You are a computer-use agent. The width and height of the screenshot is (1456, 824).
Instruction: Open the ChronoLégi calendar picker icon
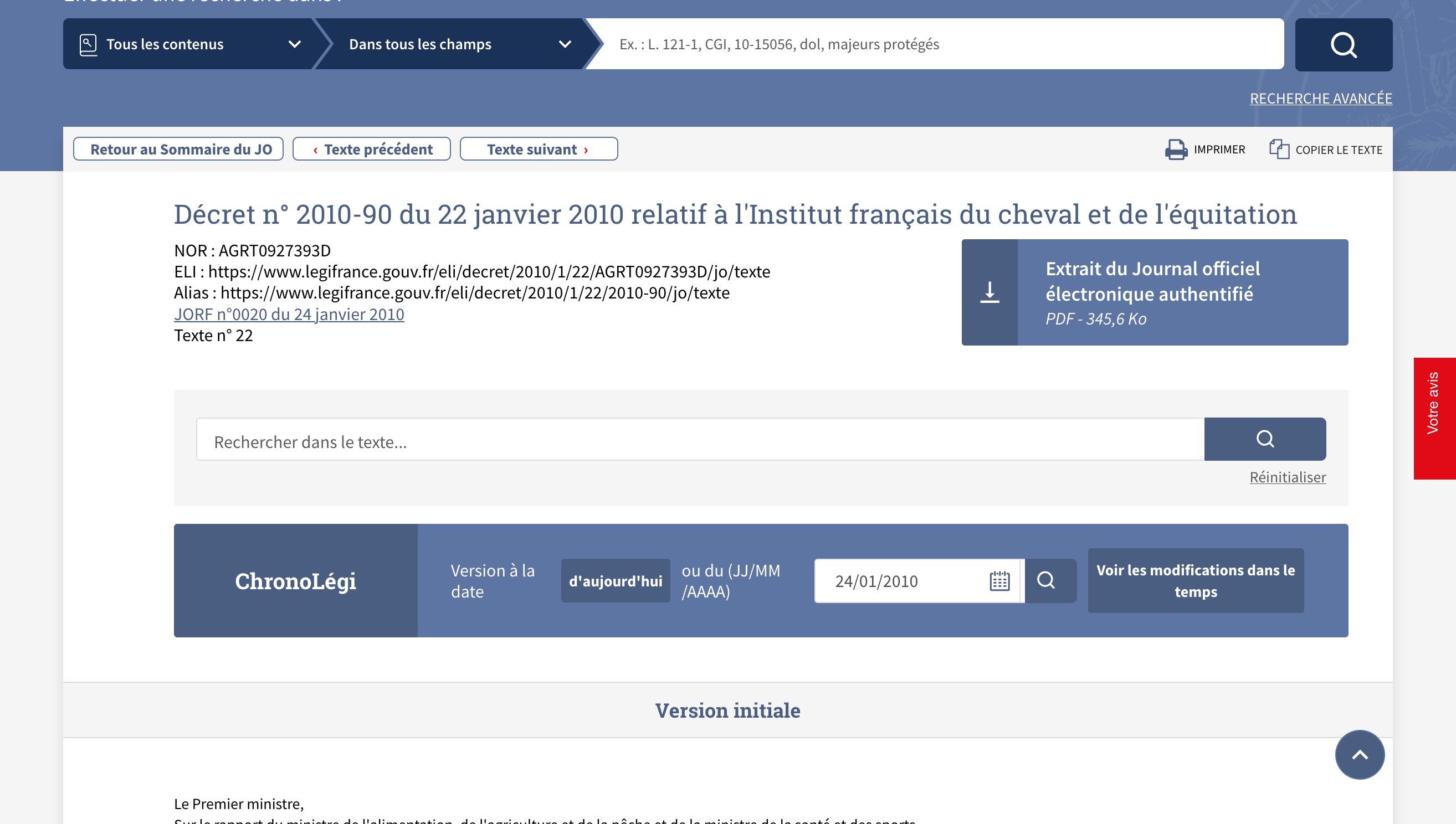[x=999, y=581]
